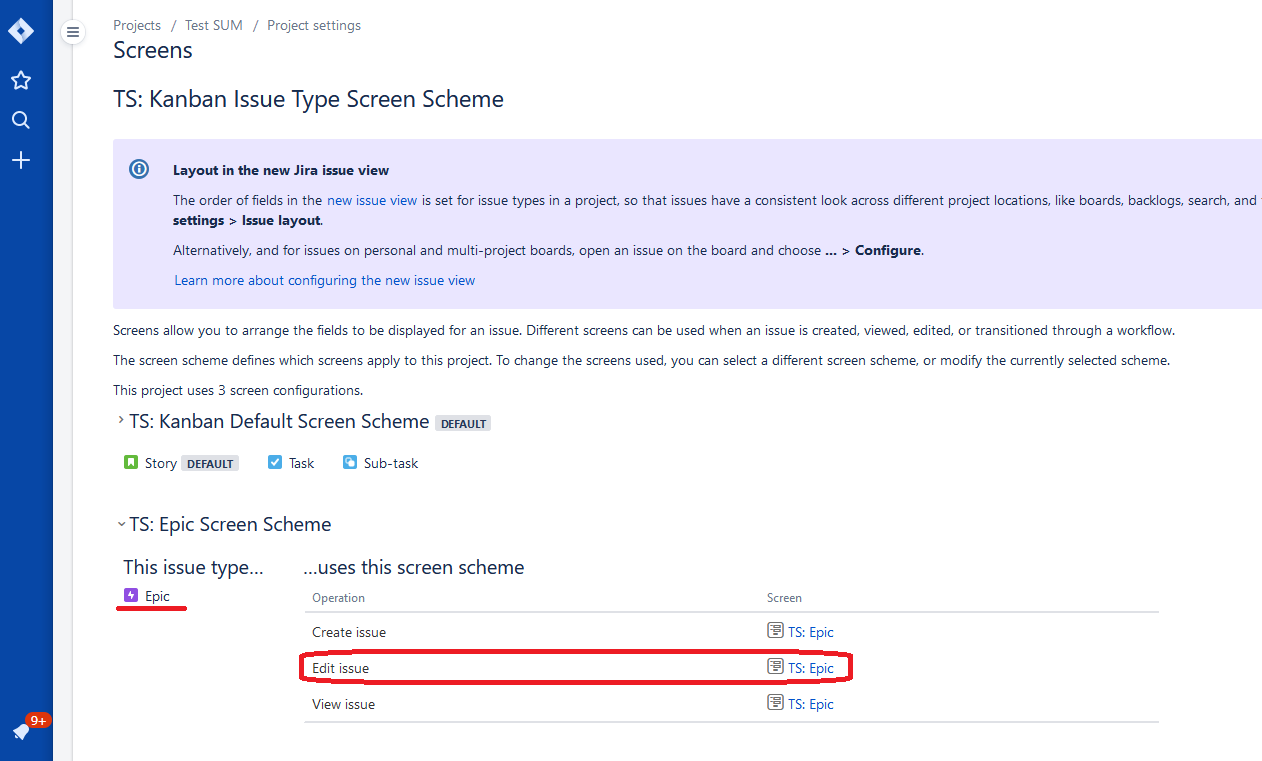Click the Screens page heading
The image size is (1262, 761).
coord(153,50)
